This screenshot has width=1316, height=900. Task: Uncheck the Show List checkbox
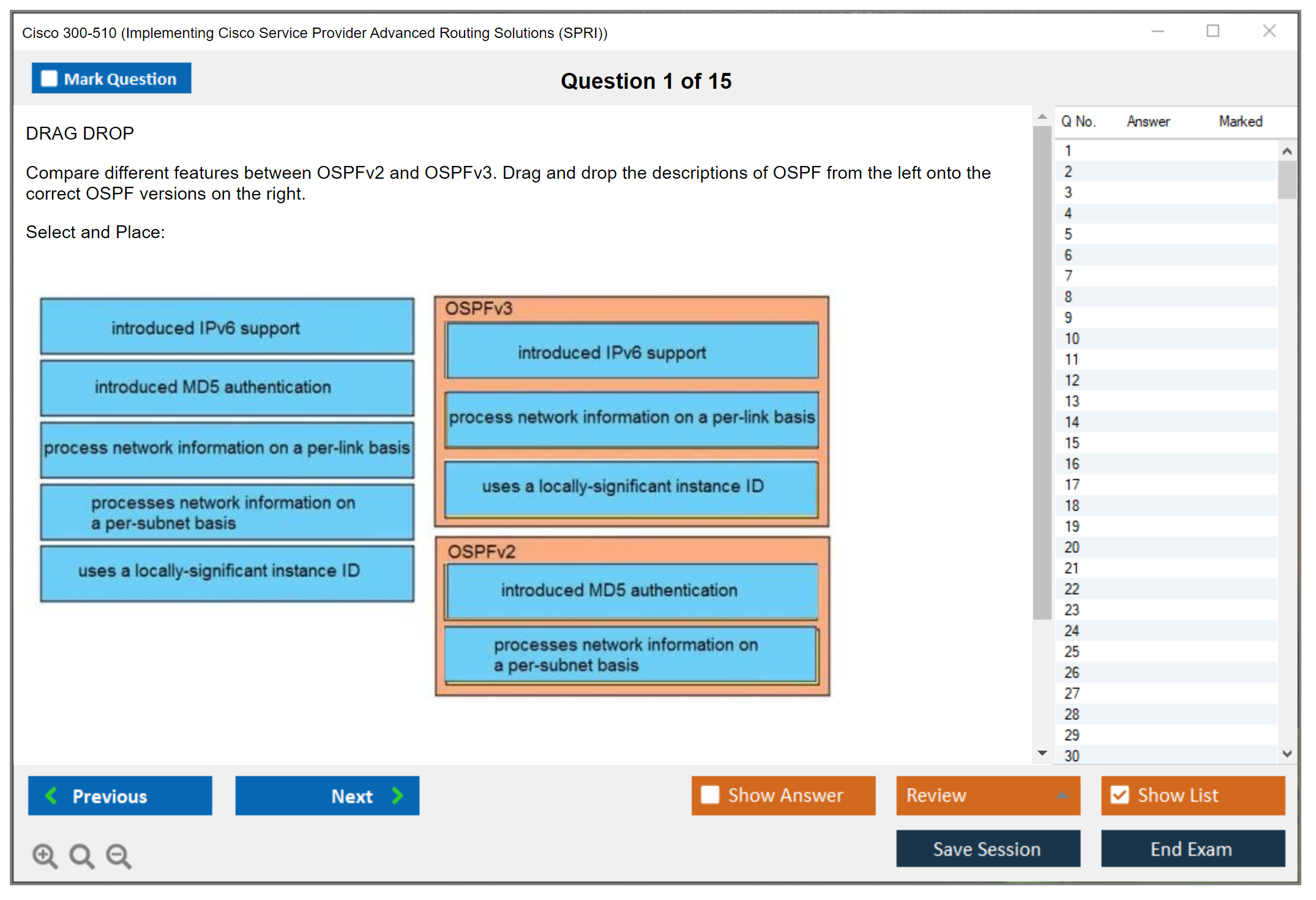coord(1120,795)
